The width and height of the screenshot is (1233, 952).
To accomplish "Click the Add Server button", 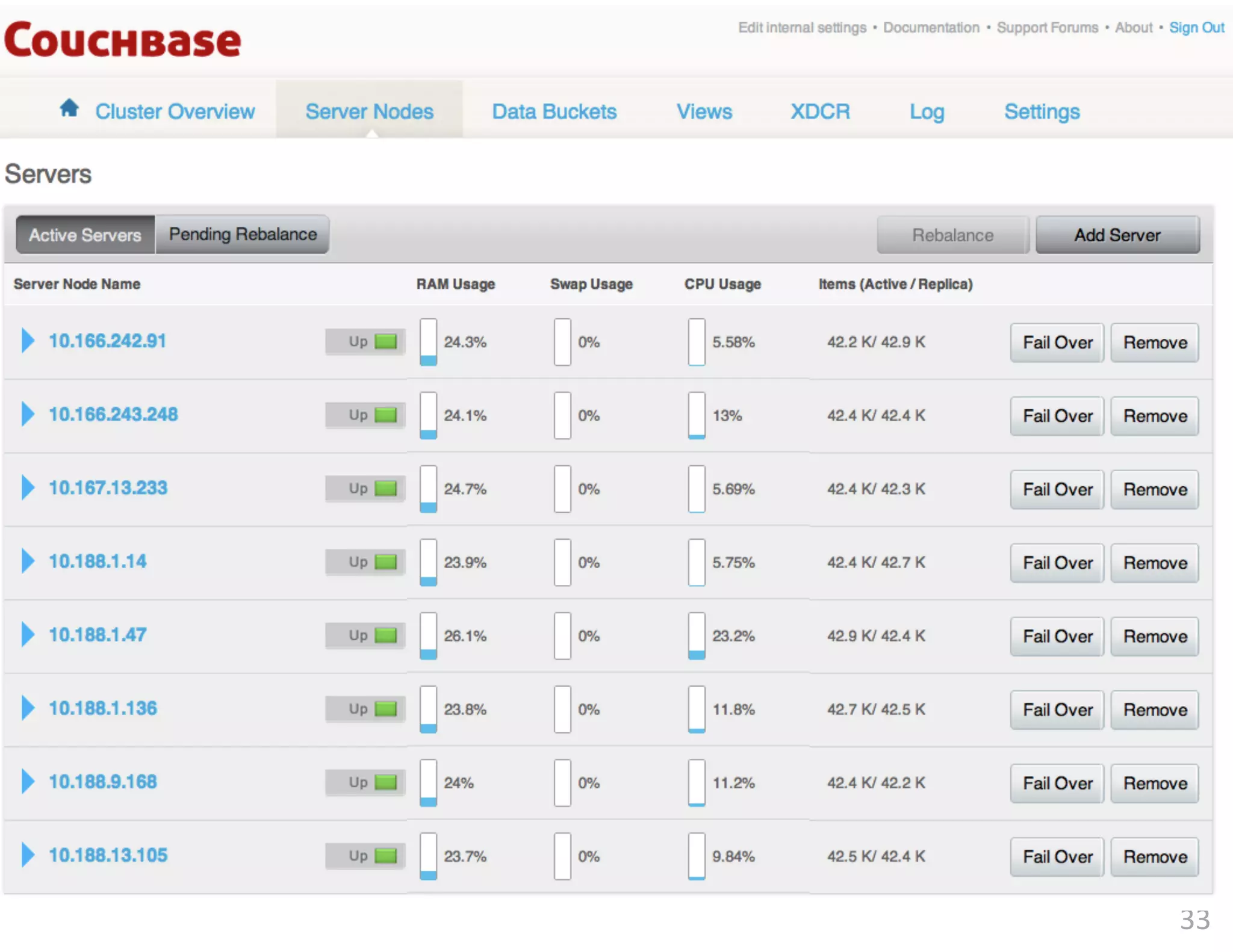I will [1117, 235].
